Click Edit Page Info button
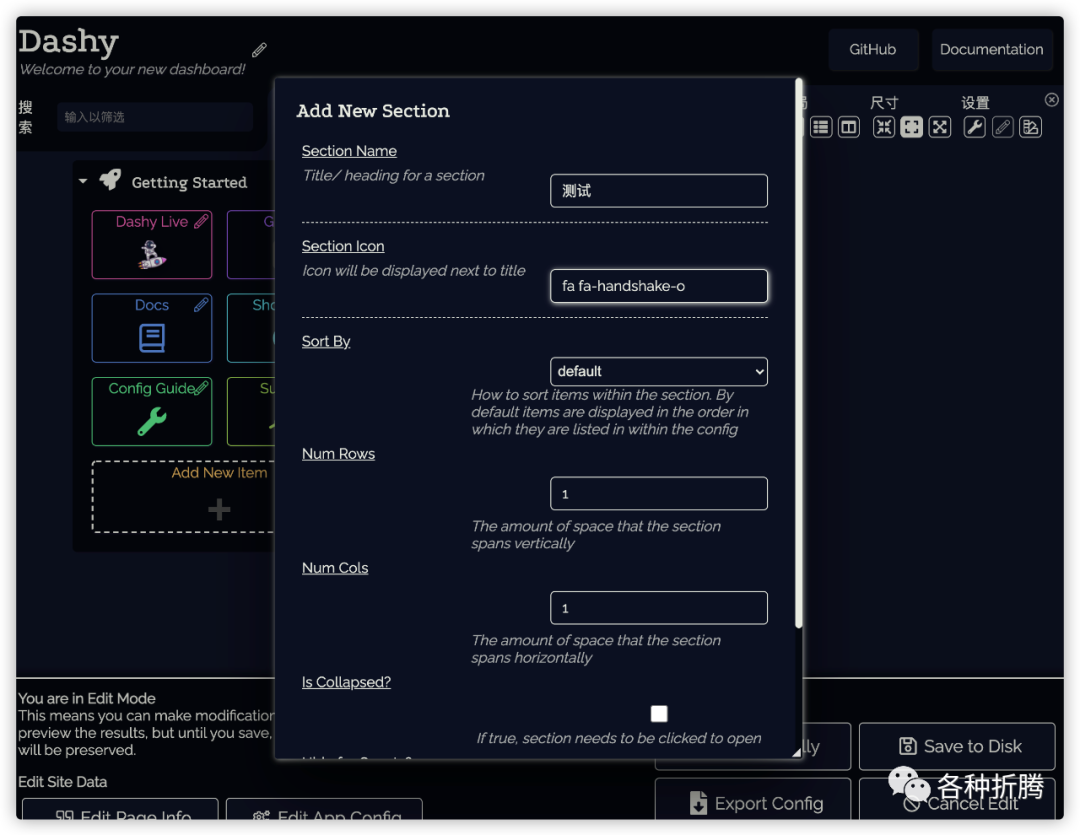Viewport: 1080px width, 835px height. 120,810
